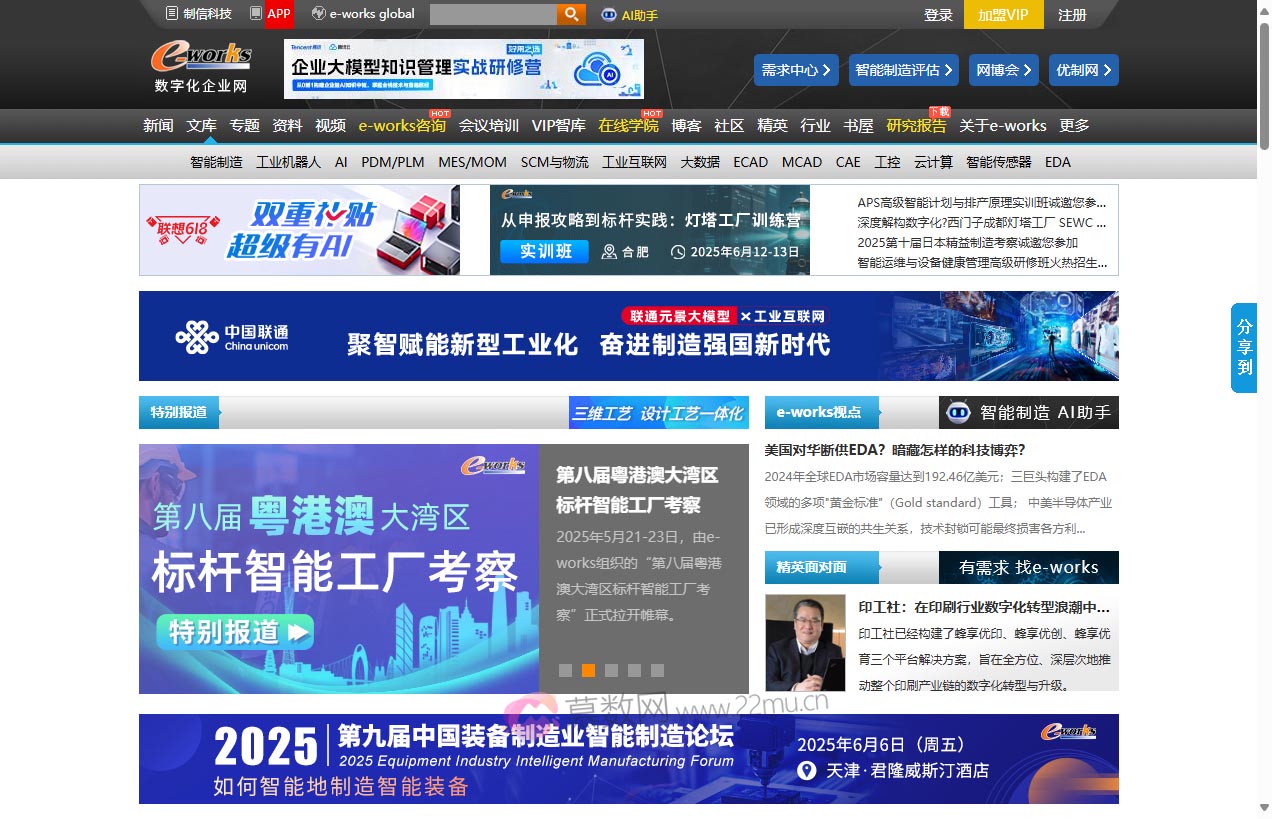Viewport: 1272px width, 819px height.
Task: Select the last carousel position dot
Action: click(x=656, y=671)
